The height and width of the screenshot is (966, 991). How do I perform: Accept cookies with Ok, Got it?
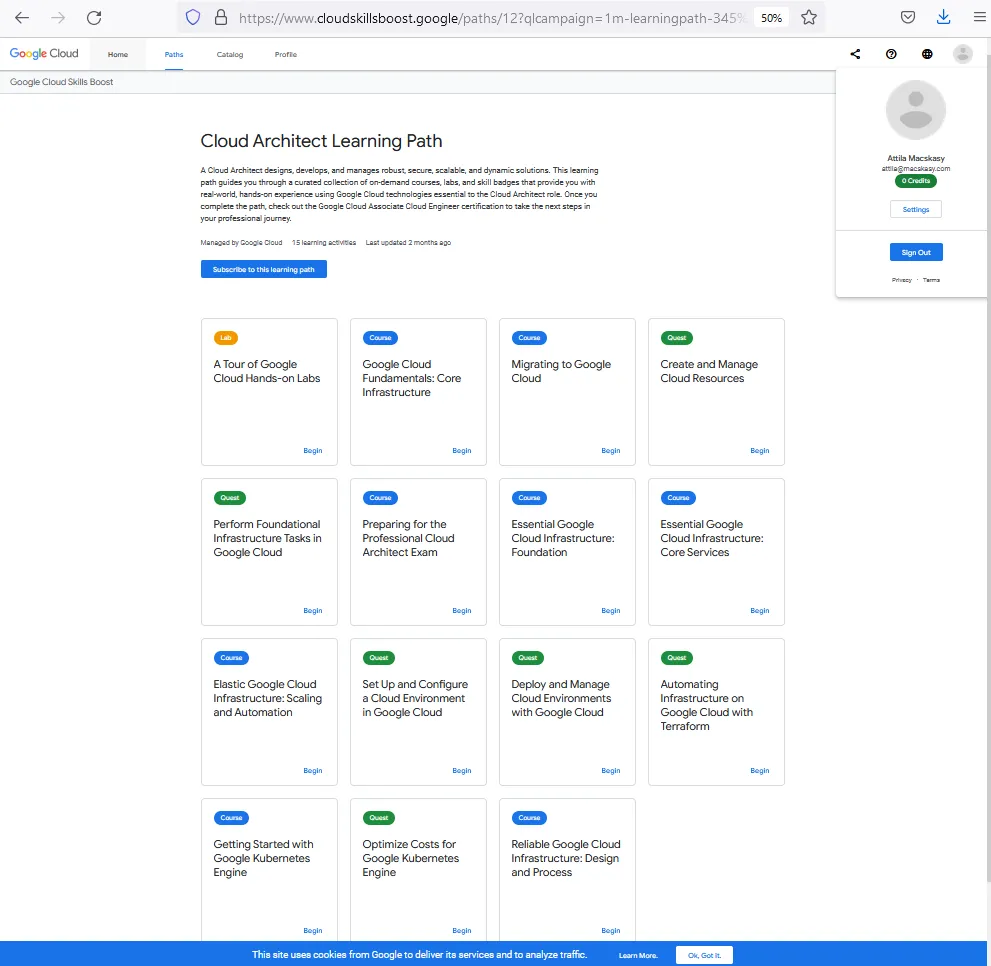[x=704, y=955]
